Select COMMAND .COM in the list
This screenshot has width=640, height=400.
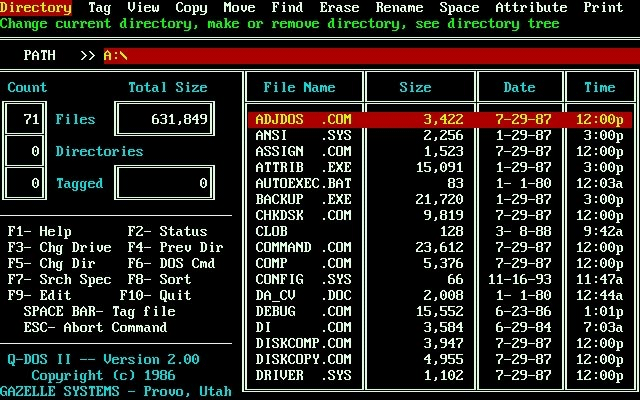[x=440, y=247]
